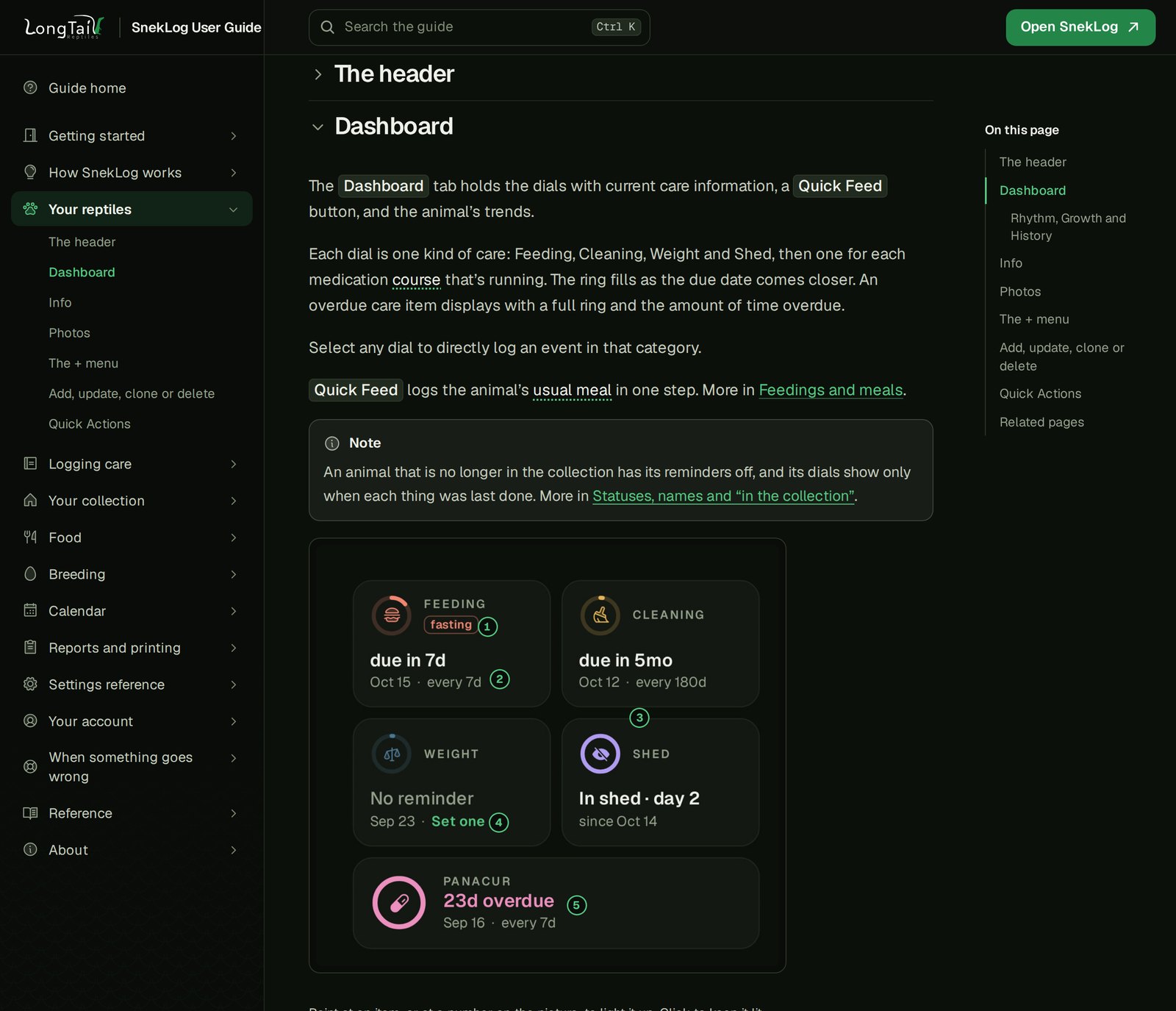Expand the Logging care chevron

point(234,463)
